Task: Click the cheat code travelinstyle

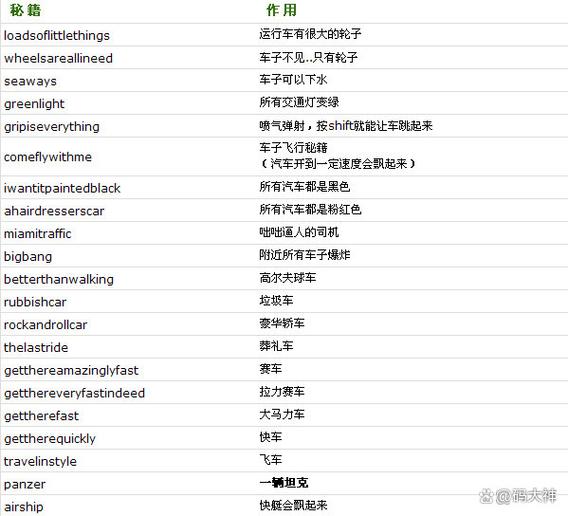Action: (40, 462)
